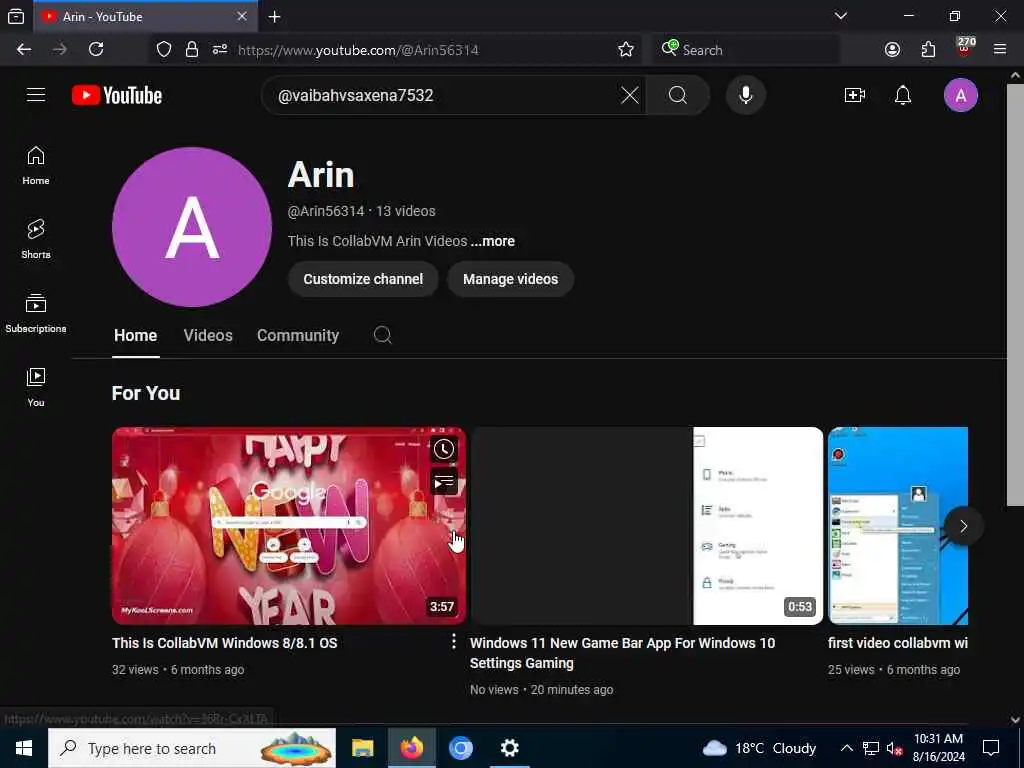Open the Firefox account icon
This screenshot has width=1024, height=768.
pos(892,50)
